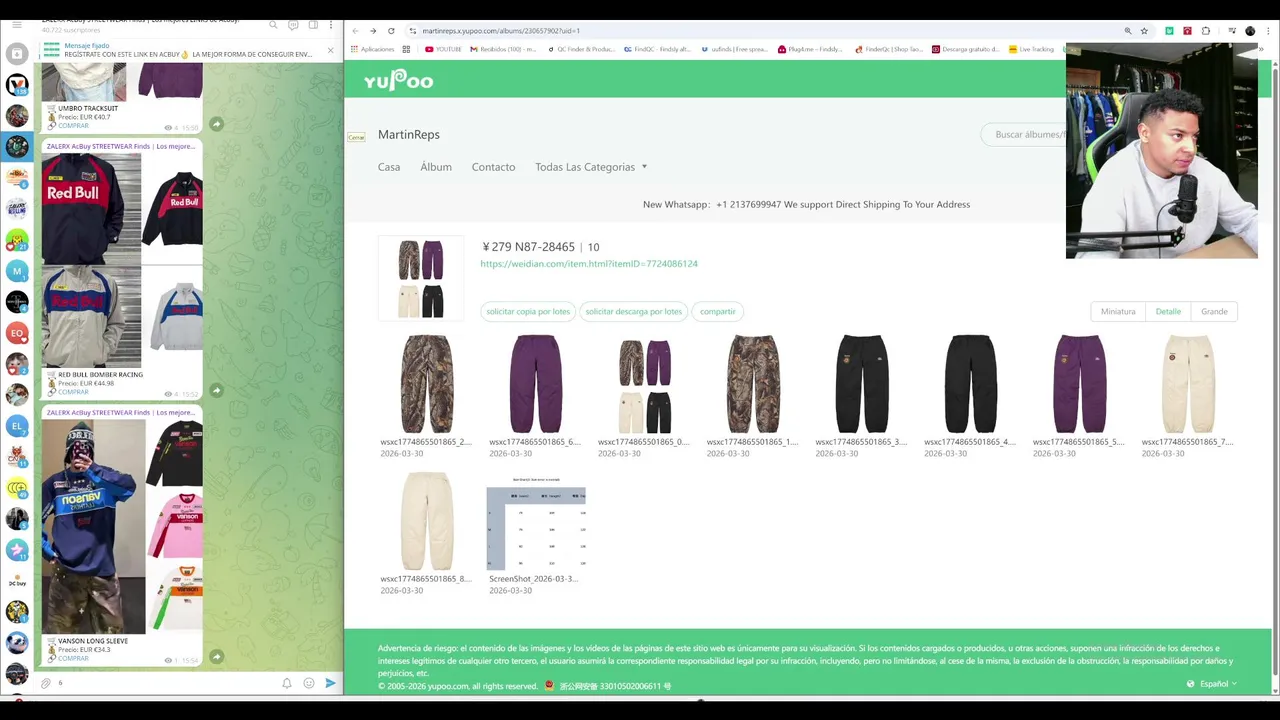Open the M chat in Telegram sidebar
Image resolution: width=1280 pixels, height=720 pixels.
(x=16, y=271)
